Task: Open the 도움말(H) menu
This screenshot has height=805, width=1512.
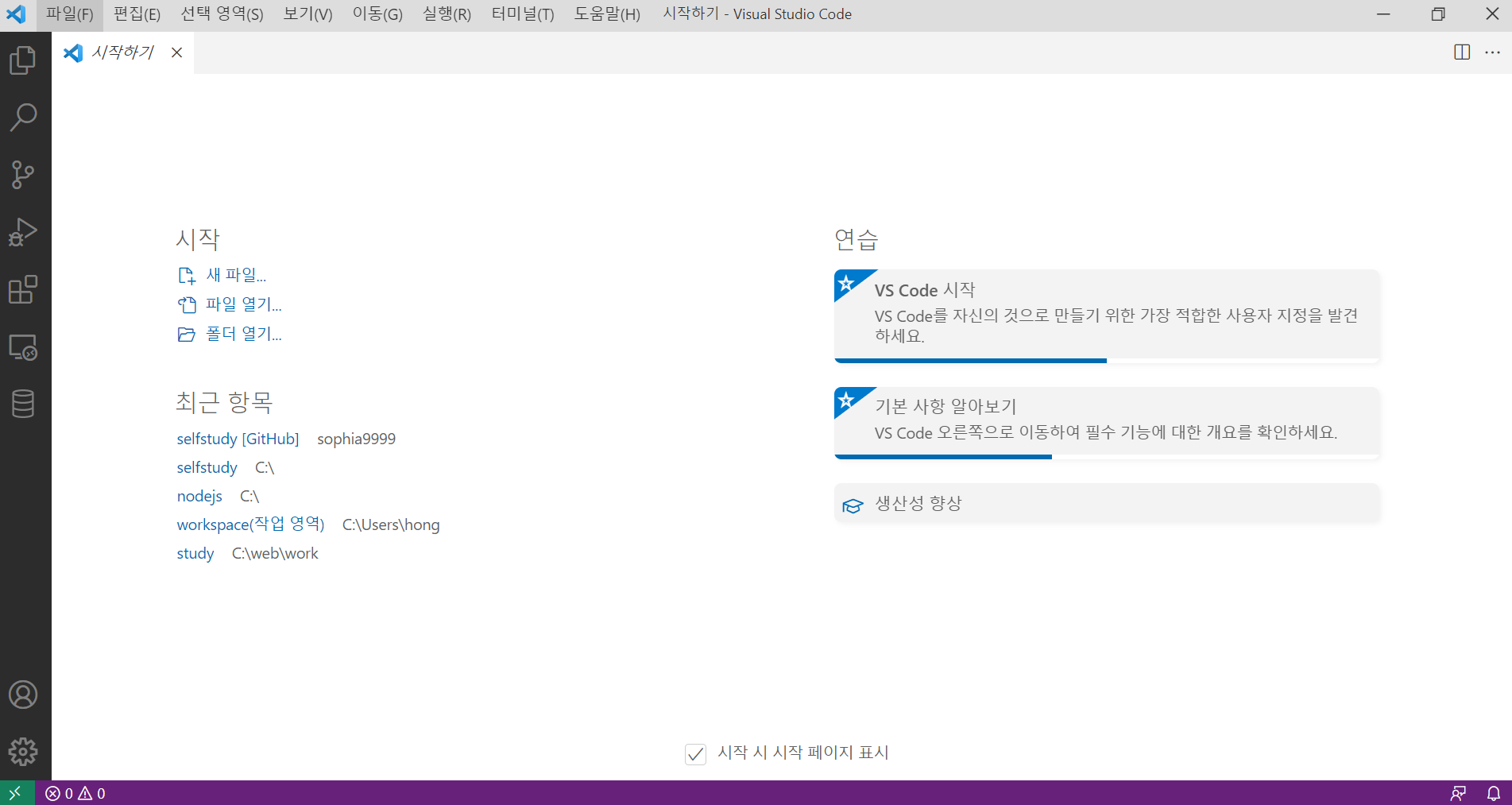Action: click(x=607, y=14)
